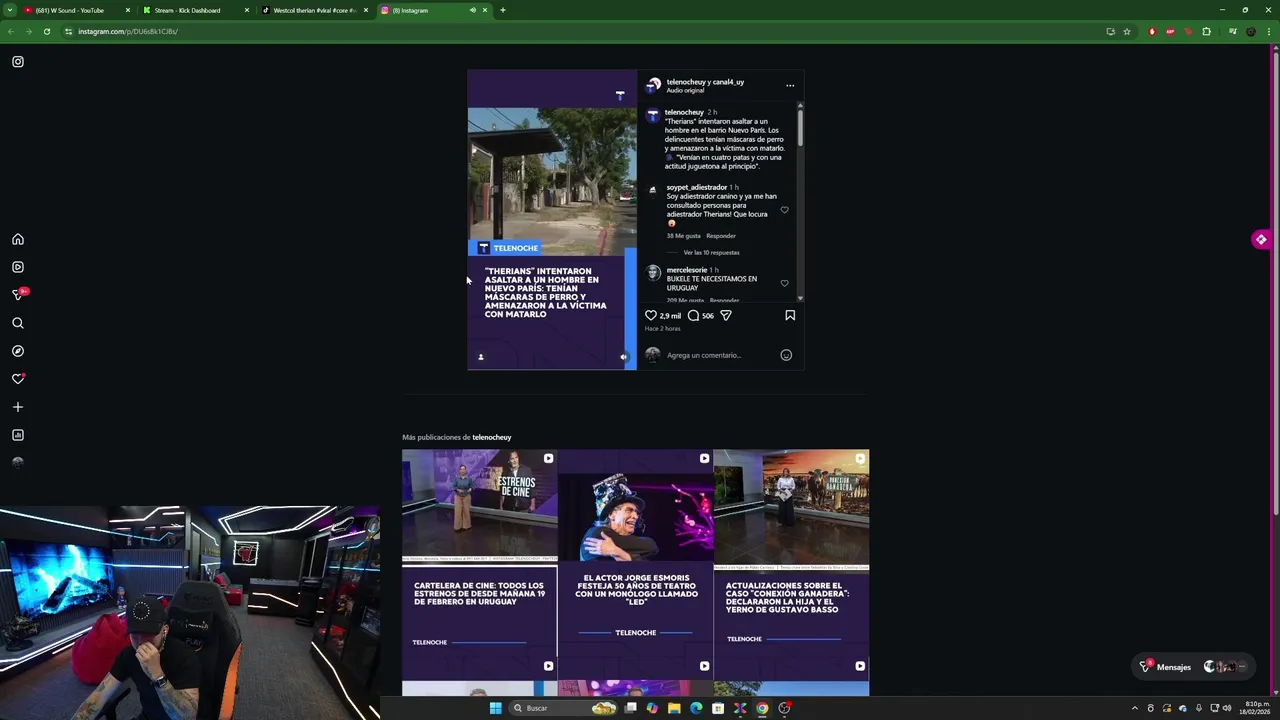Open Instagram Home from sidebar

(18, 239)
